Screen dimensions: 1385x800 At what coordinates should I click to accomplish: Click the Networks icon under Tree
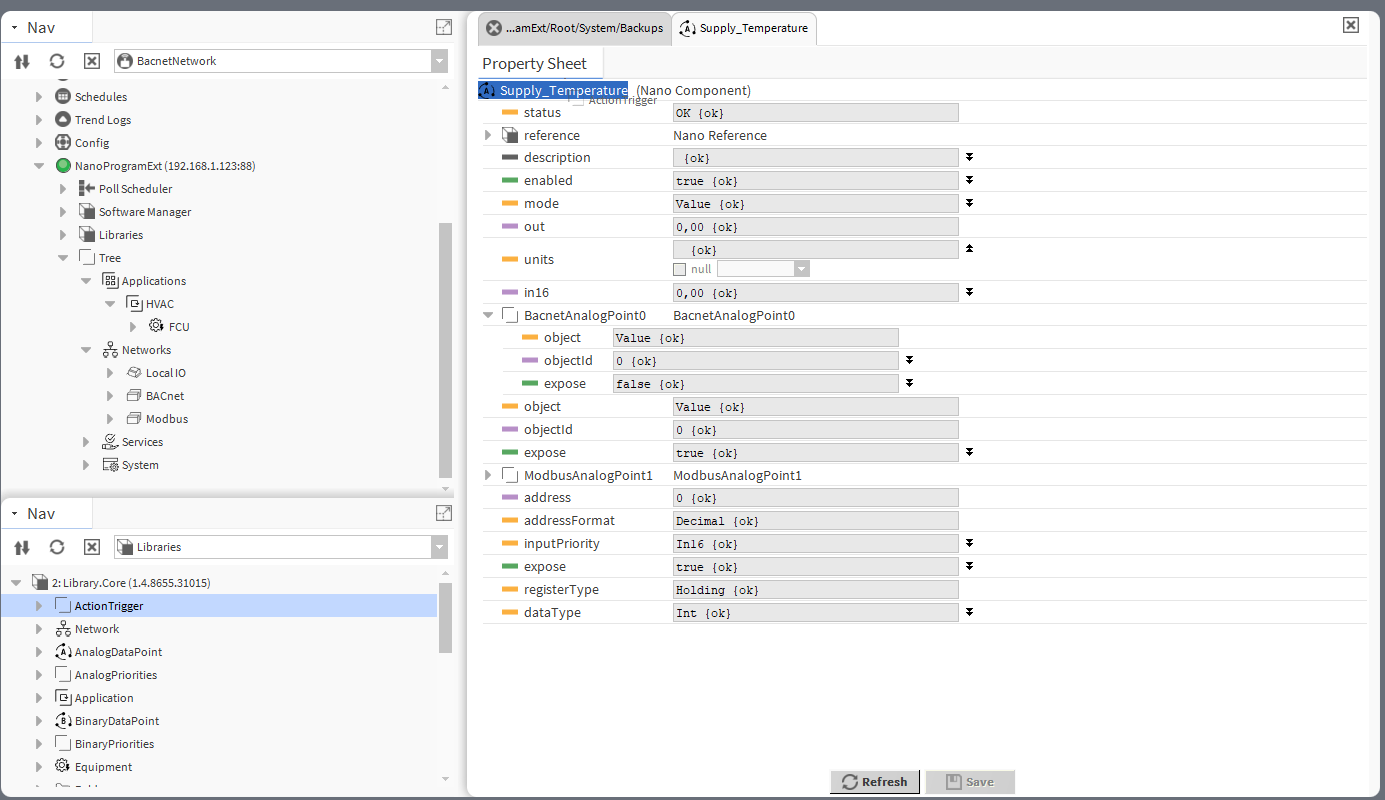point(110,350)
